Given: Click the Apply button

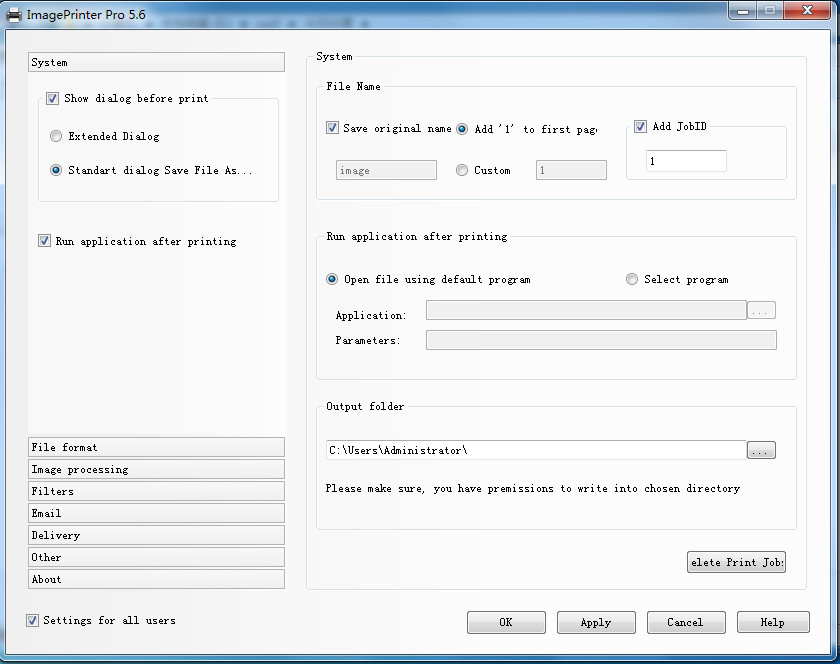Looking at the screenshot, I should point(596,622).
